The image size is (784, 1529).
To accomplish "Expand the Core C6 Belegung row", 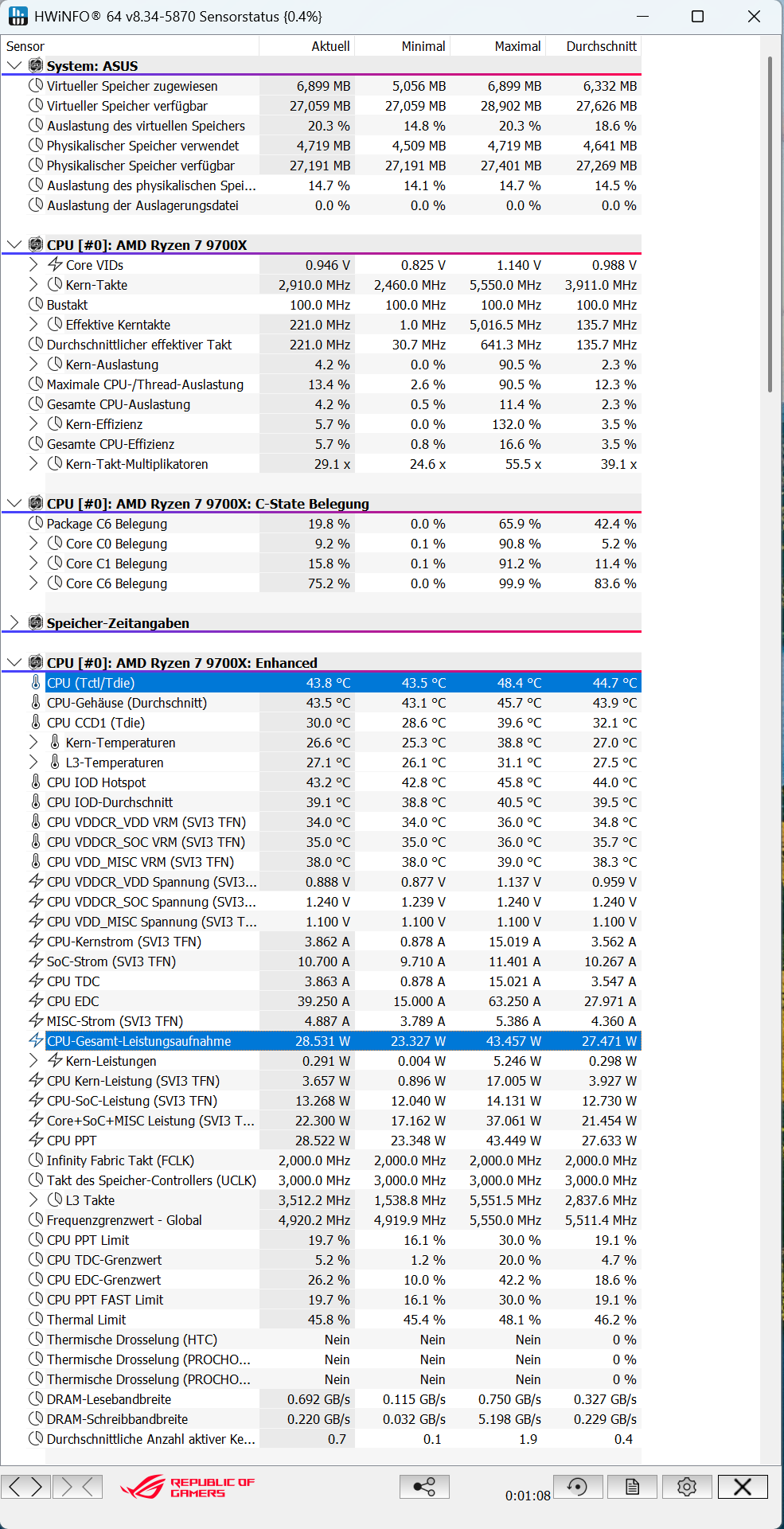I will pos(33,583).
